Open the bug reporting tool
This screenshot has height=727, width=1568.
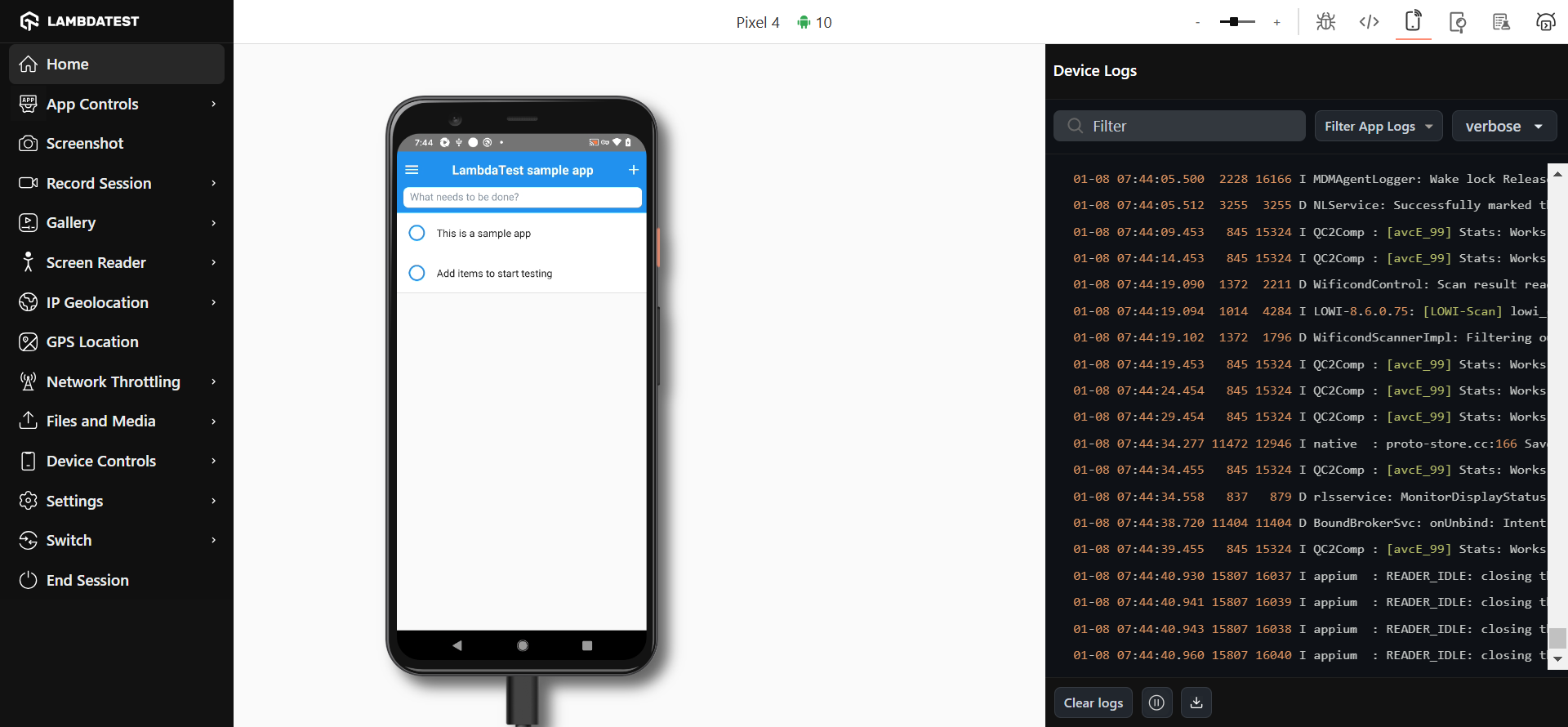1325,22
